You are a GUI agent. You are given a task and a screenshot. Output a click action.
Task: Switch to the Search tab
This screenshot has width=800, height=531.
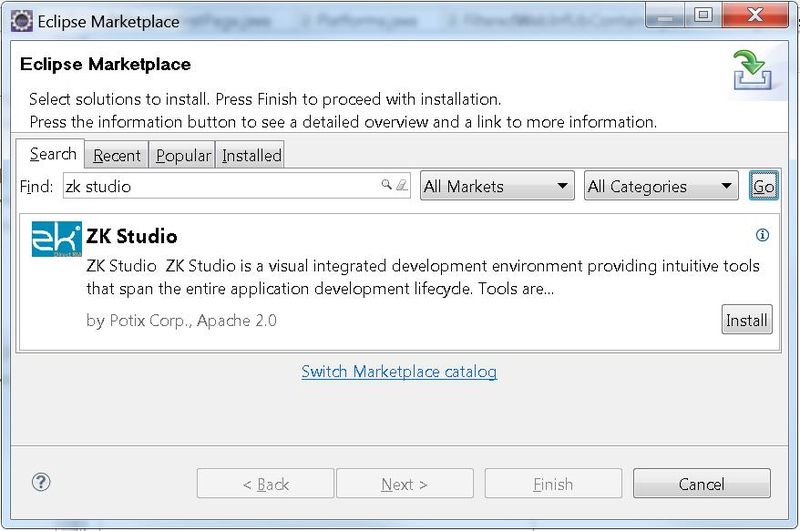tap(51, 154)
